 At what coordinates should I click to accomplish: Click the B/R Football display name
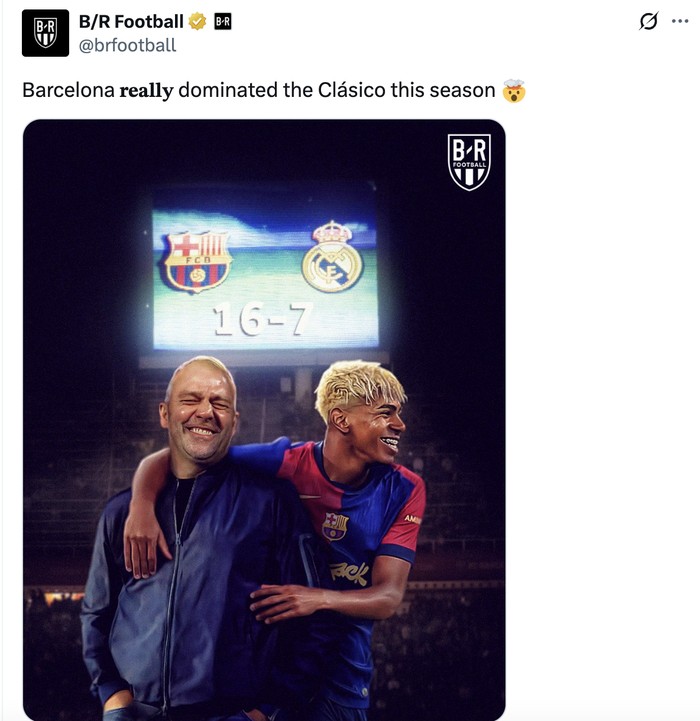131,22
